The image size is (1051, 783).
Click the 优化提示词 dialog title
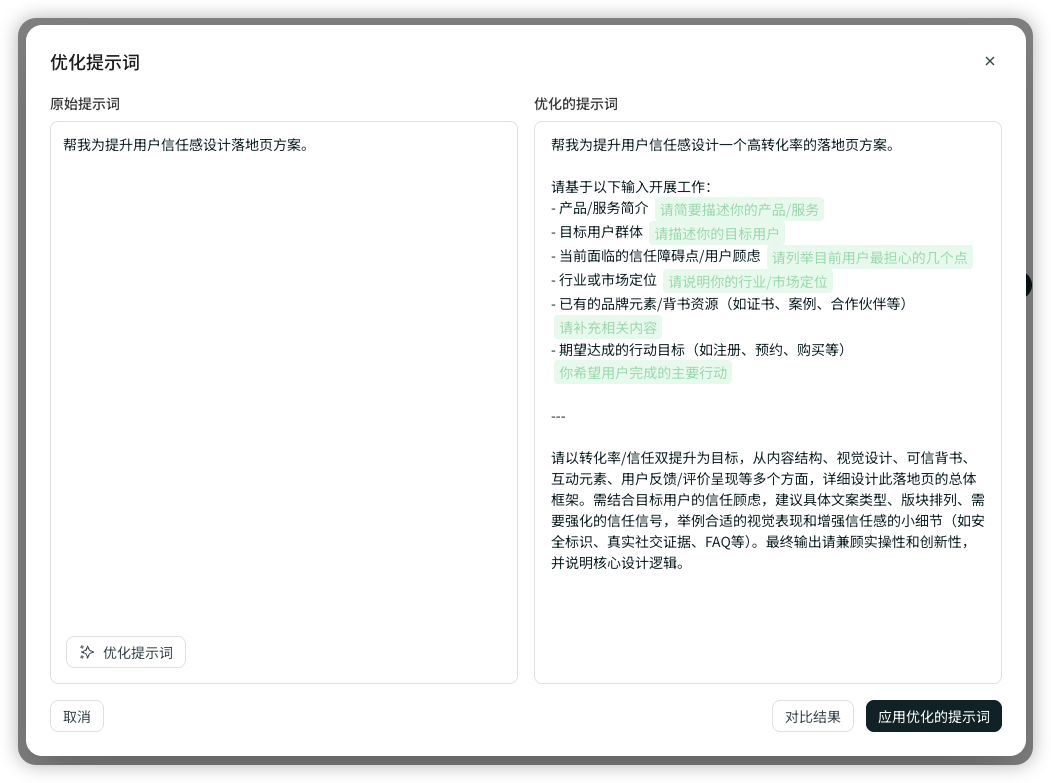(95, 62)
